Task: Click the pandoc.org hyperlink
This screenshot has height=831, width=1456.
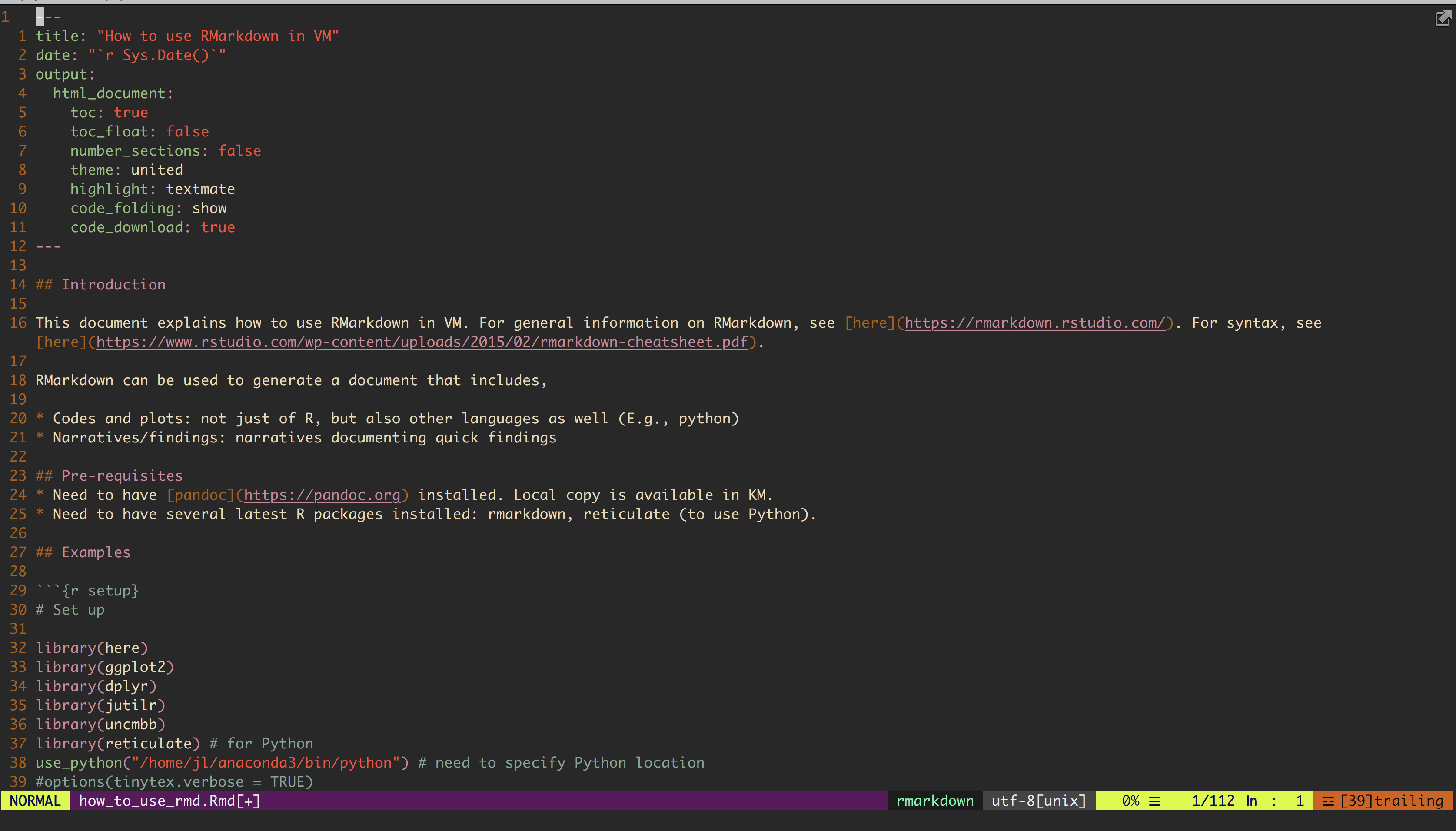Action: (322, 495)
